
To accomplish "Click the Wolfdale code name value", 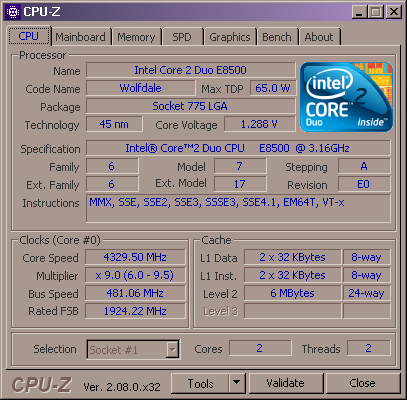I will coord(141,88).
